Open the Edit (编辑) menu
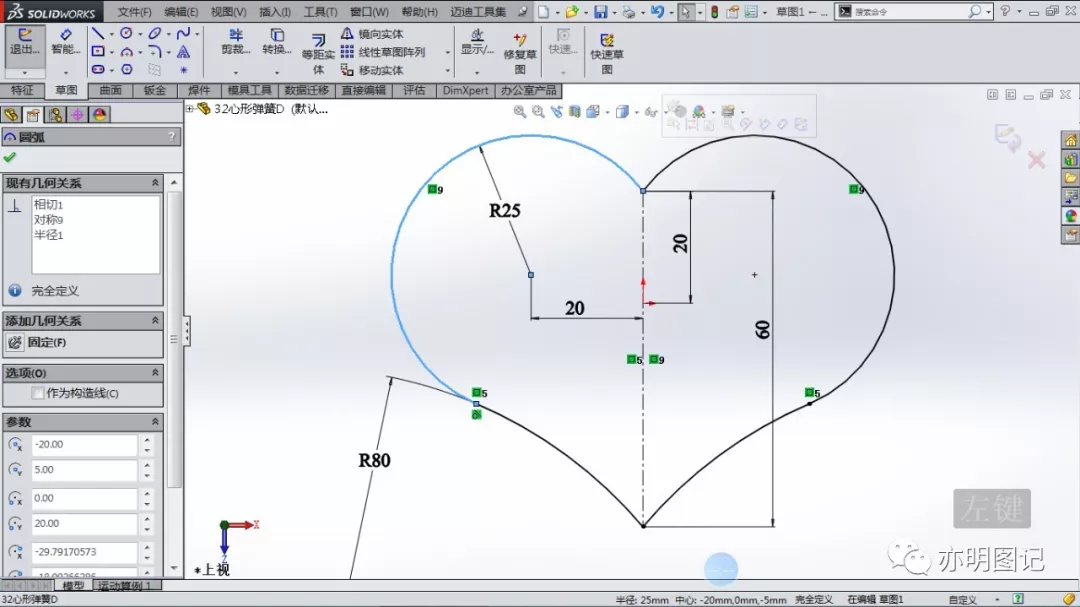1080x607 pixels. (181, 12)
